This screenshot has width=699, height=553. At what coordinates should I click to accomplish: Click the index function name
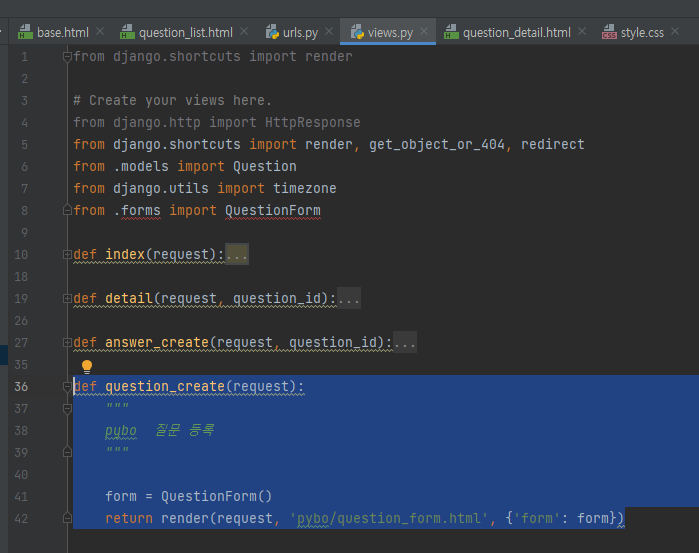pos(125,255)
